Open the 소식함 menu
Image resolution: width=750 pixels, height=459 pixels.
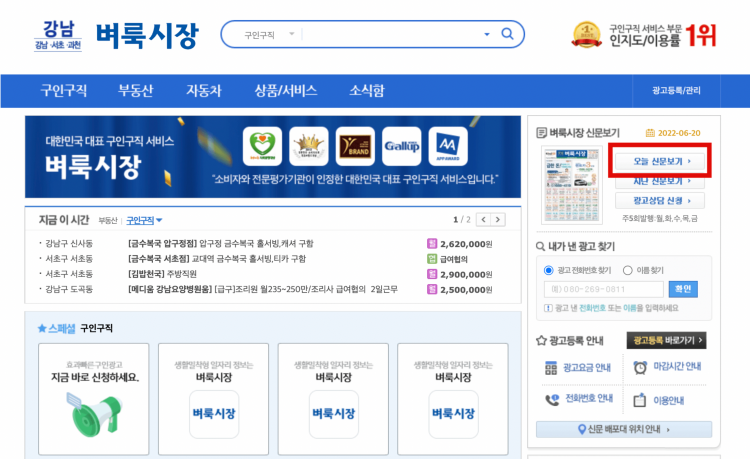(x=367, y=90)
